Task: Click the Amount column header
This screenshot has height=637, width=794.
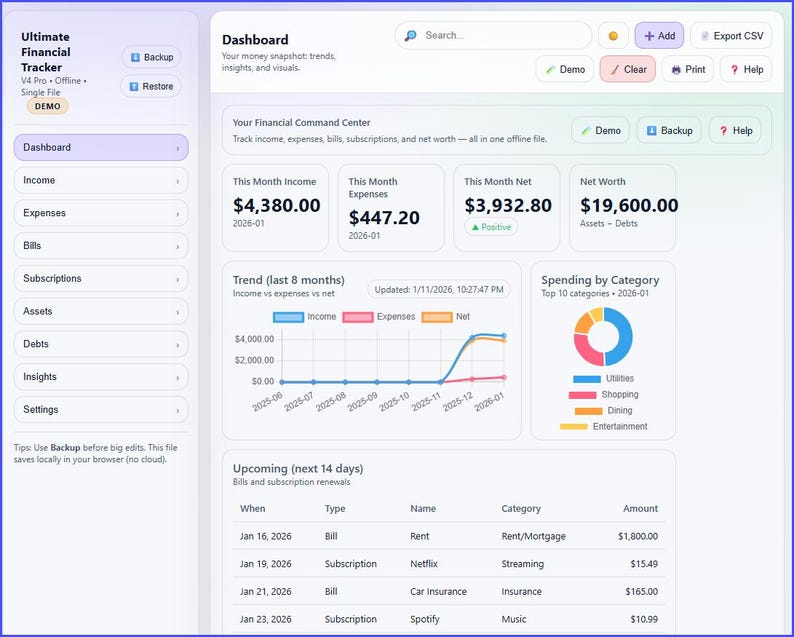Action: pos(640,509)
